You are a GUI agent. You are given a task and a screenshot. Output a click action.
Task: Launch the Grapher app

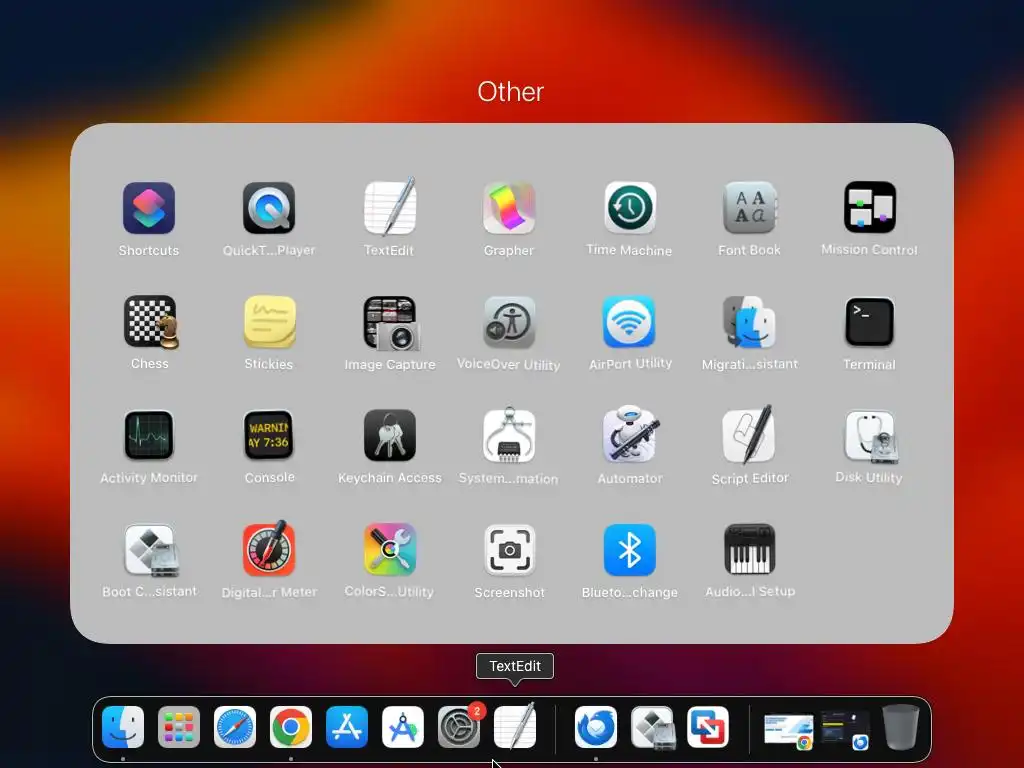(x=509, y=208)
